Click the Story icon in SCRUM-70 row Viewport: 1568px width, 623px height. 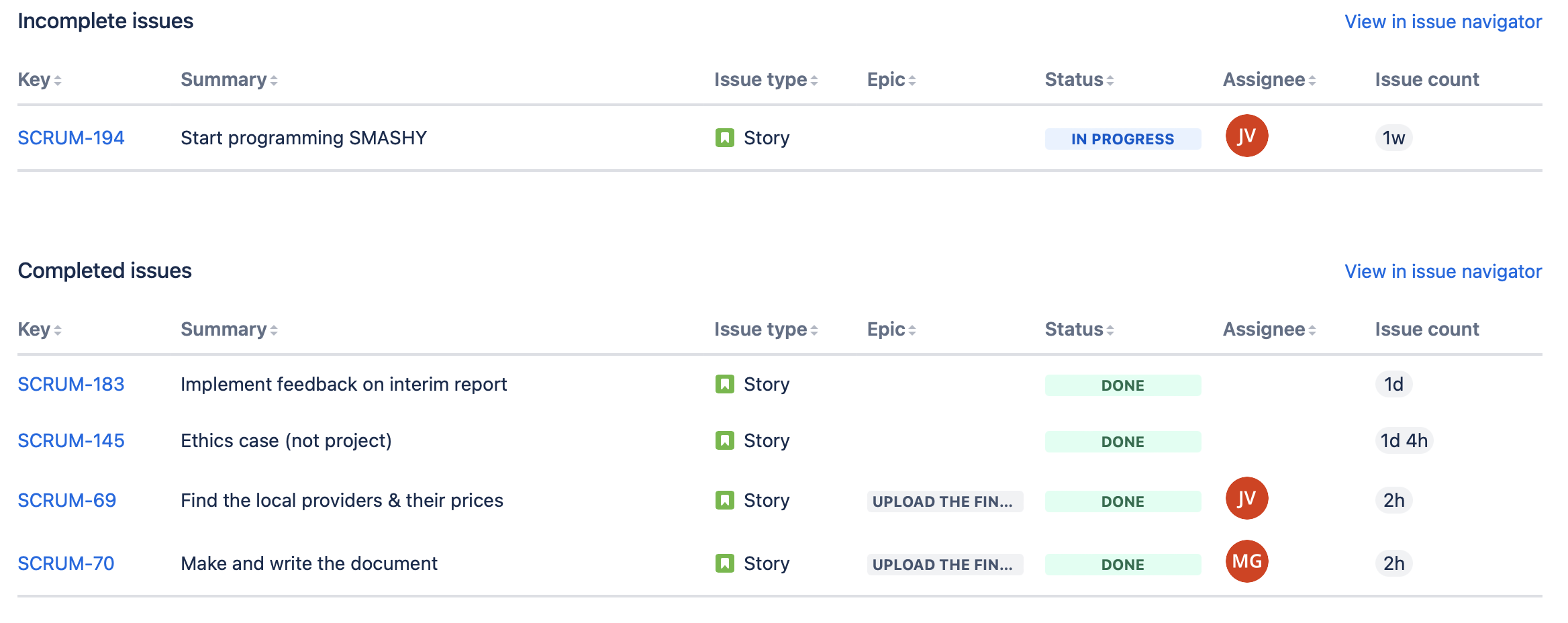(x=724, y=563)
